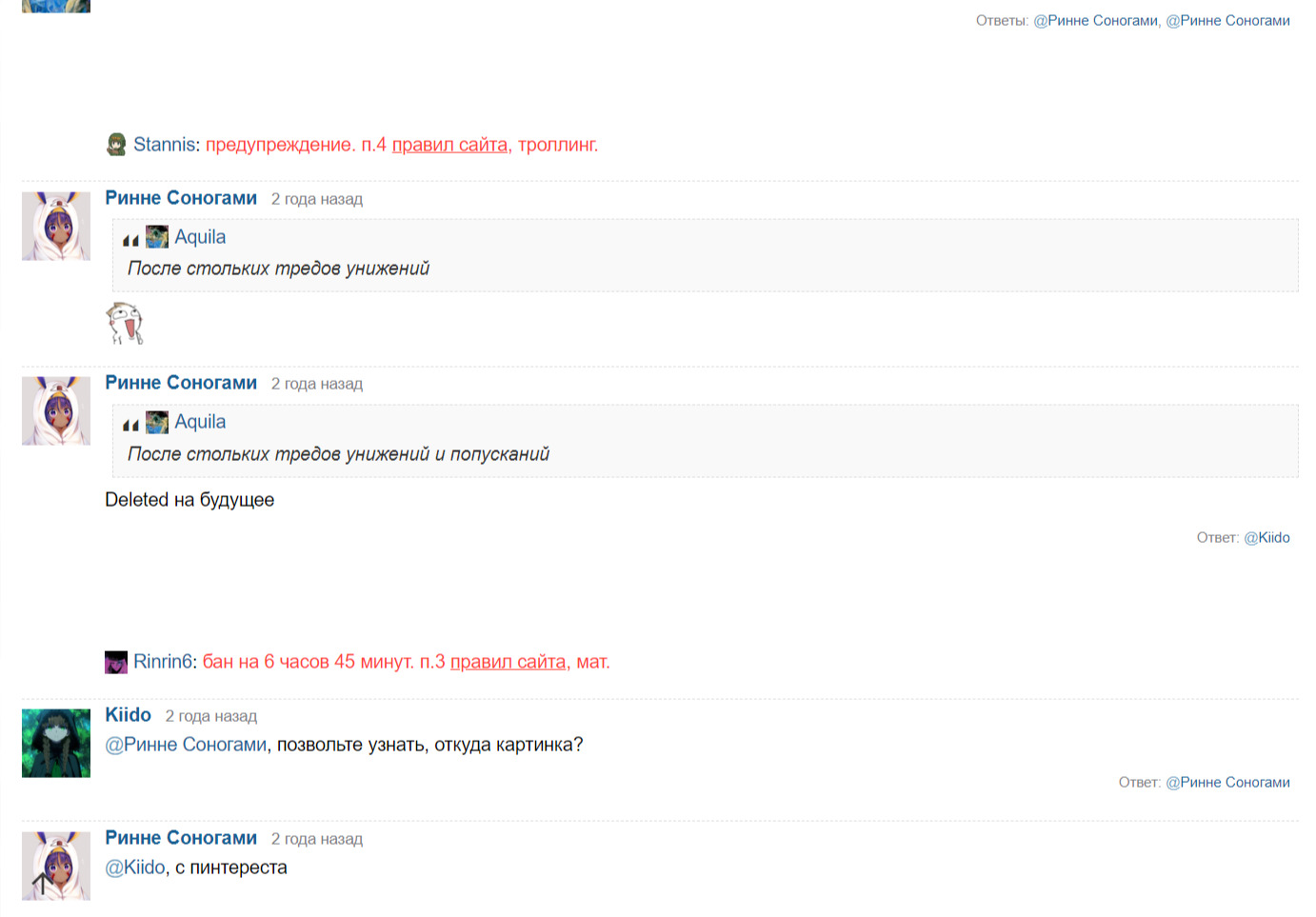Click the laughing emoticon sticker
Screen dimensions: 1316x917
click(x=124, y=323)
